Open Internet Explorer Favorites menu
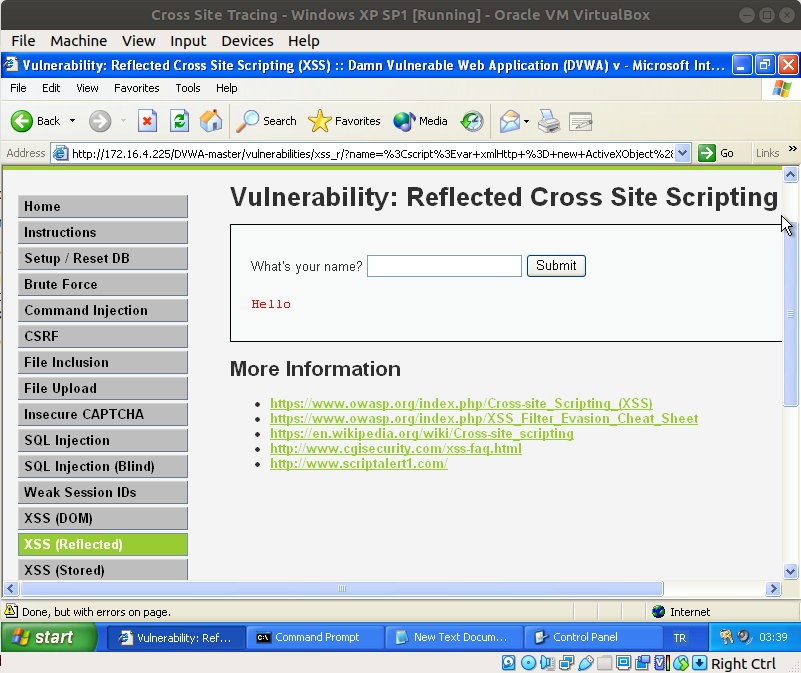The width and height of the screenshot is (801, 673). click(x=136, y=88)
